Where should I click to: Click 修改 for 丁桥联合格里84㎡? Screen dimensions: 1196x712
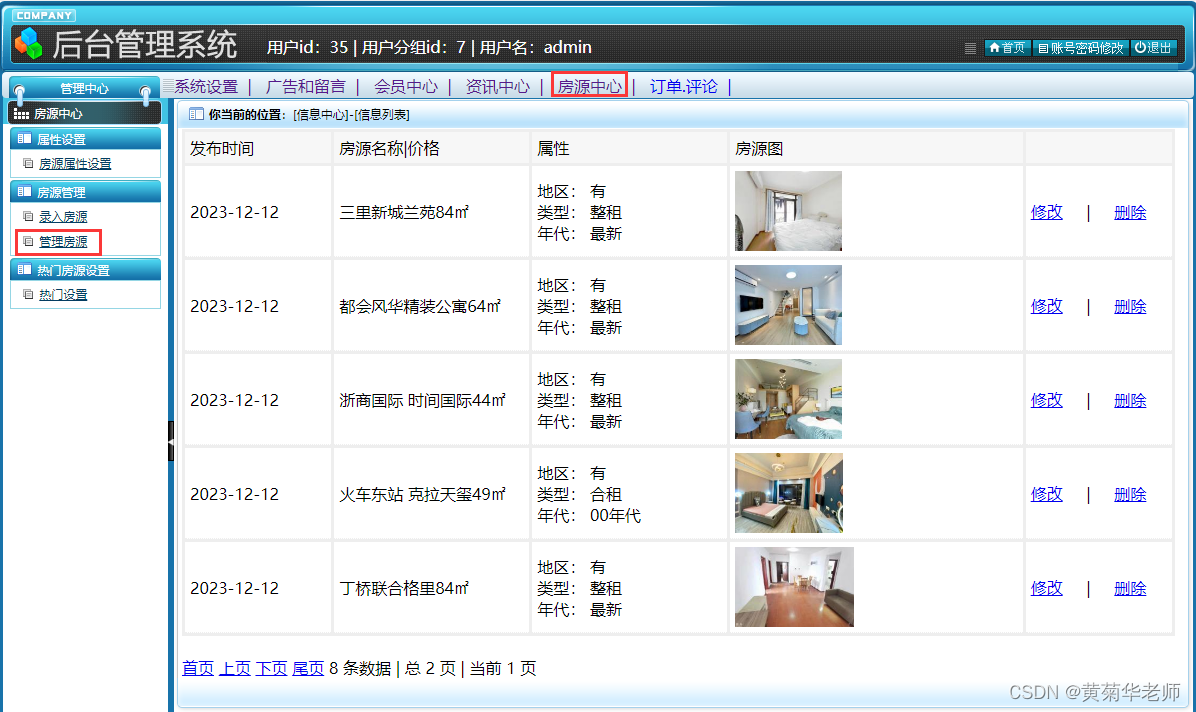click(1046, 588)
